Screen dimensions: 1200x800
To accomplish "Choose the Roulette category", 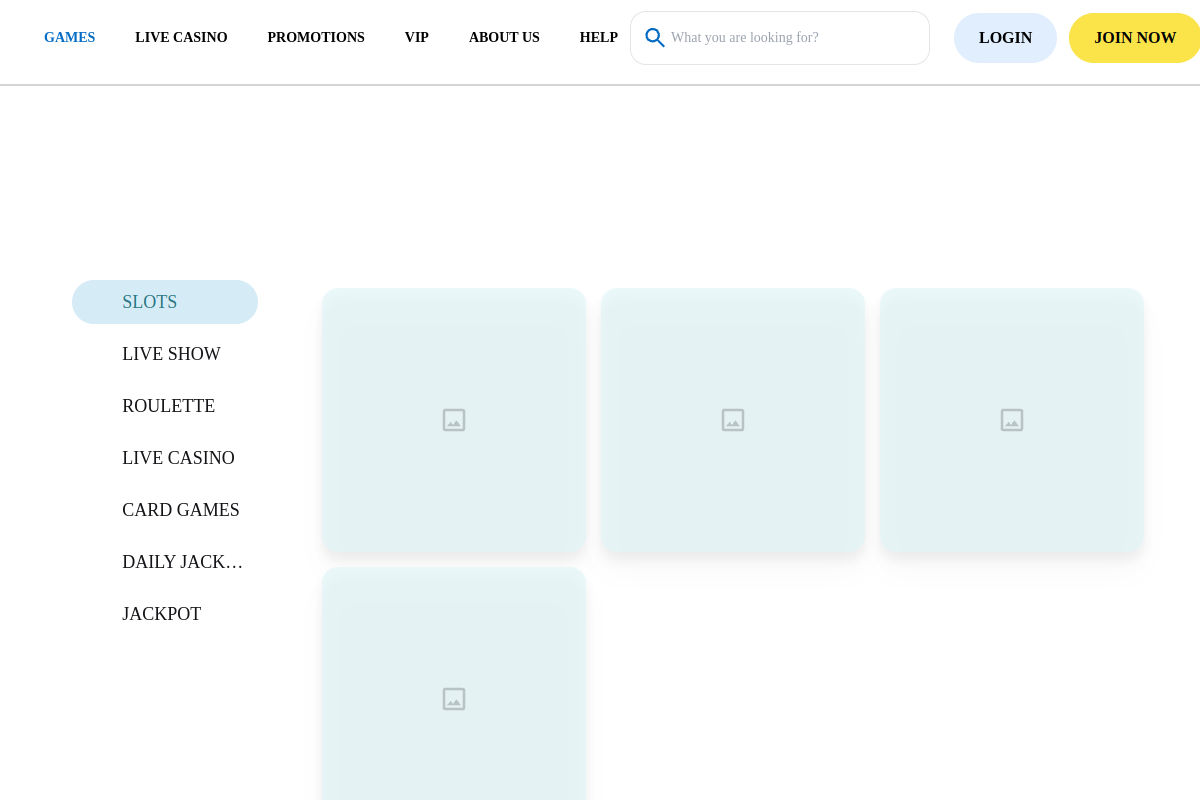I will [165, 406].
